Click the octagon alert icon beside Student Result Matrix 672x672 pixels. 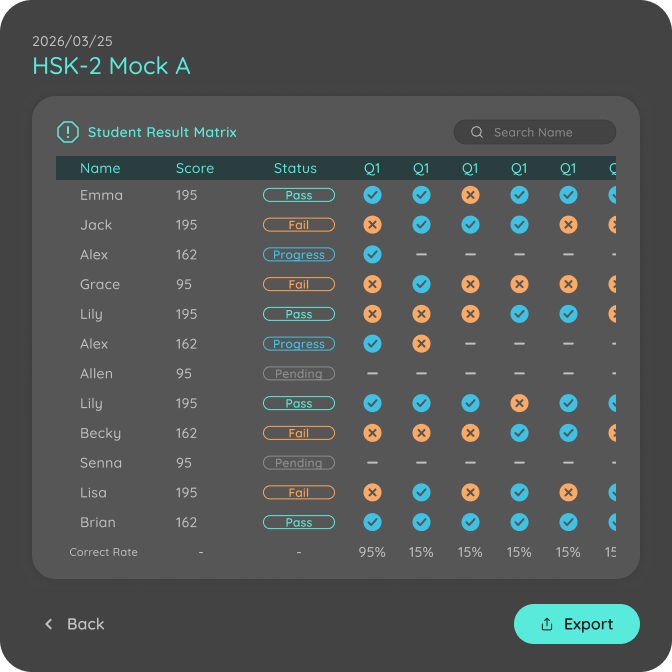tap(68, 132)
